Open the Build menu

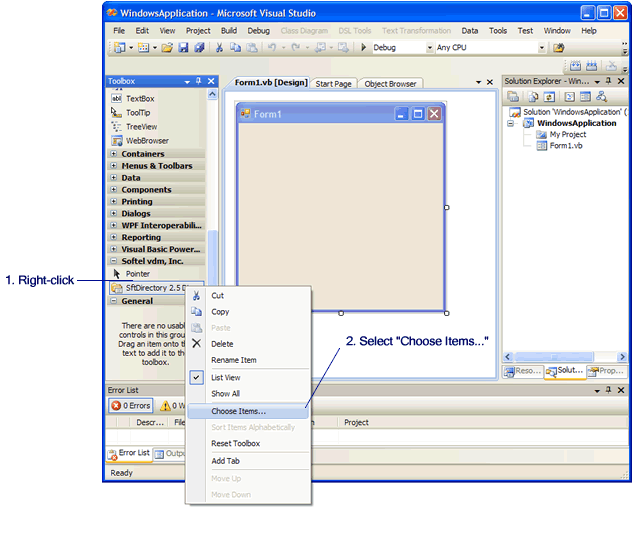coord(229,31)
